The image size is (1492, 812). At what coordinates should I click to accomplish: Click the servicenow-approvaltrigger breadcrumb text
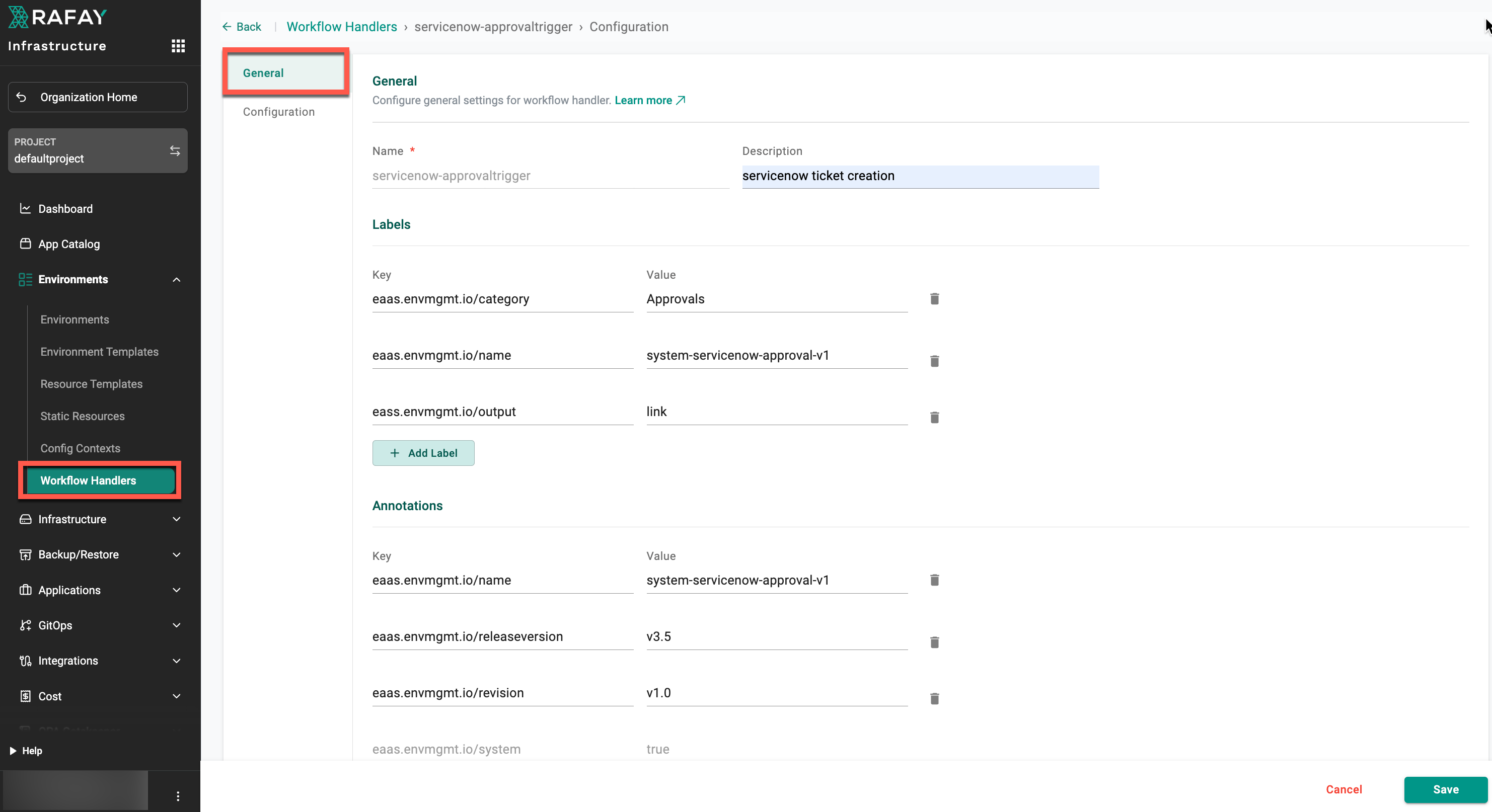pyautogui.click(x=493, y=27)
